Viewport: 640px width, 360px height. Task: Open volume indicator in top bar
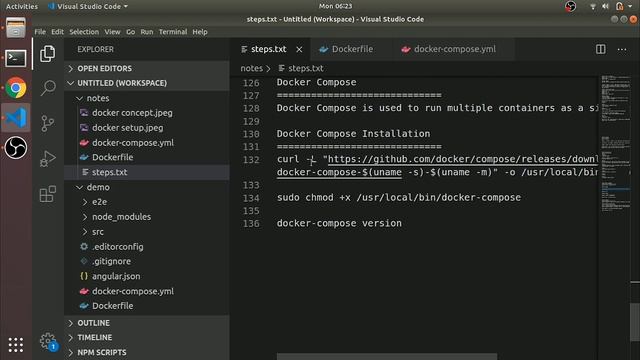click(x=605, y=6)
